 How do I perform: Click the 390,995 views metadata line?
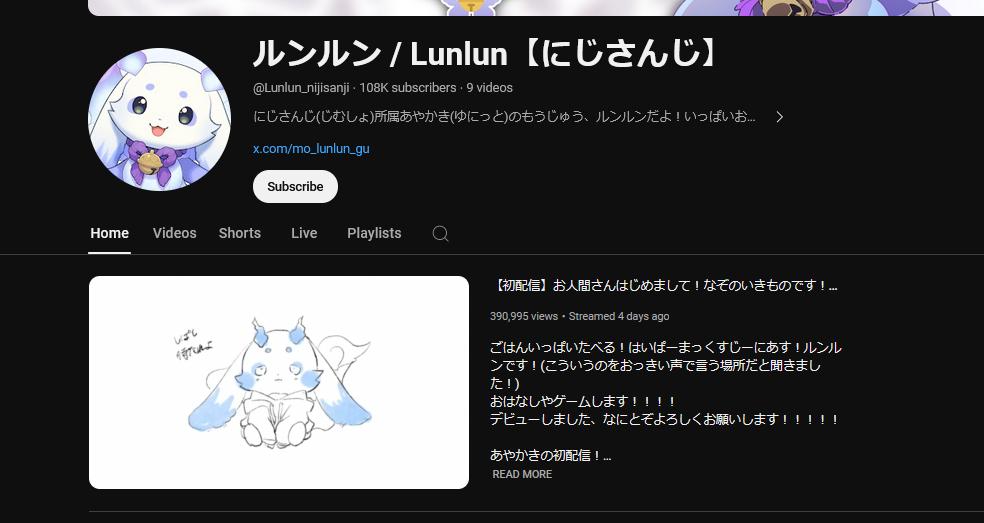pyautogui.click(x=579, y=316)
